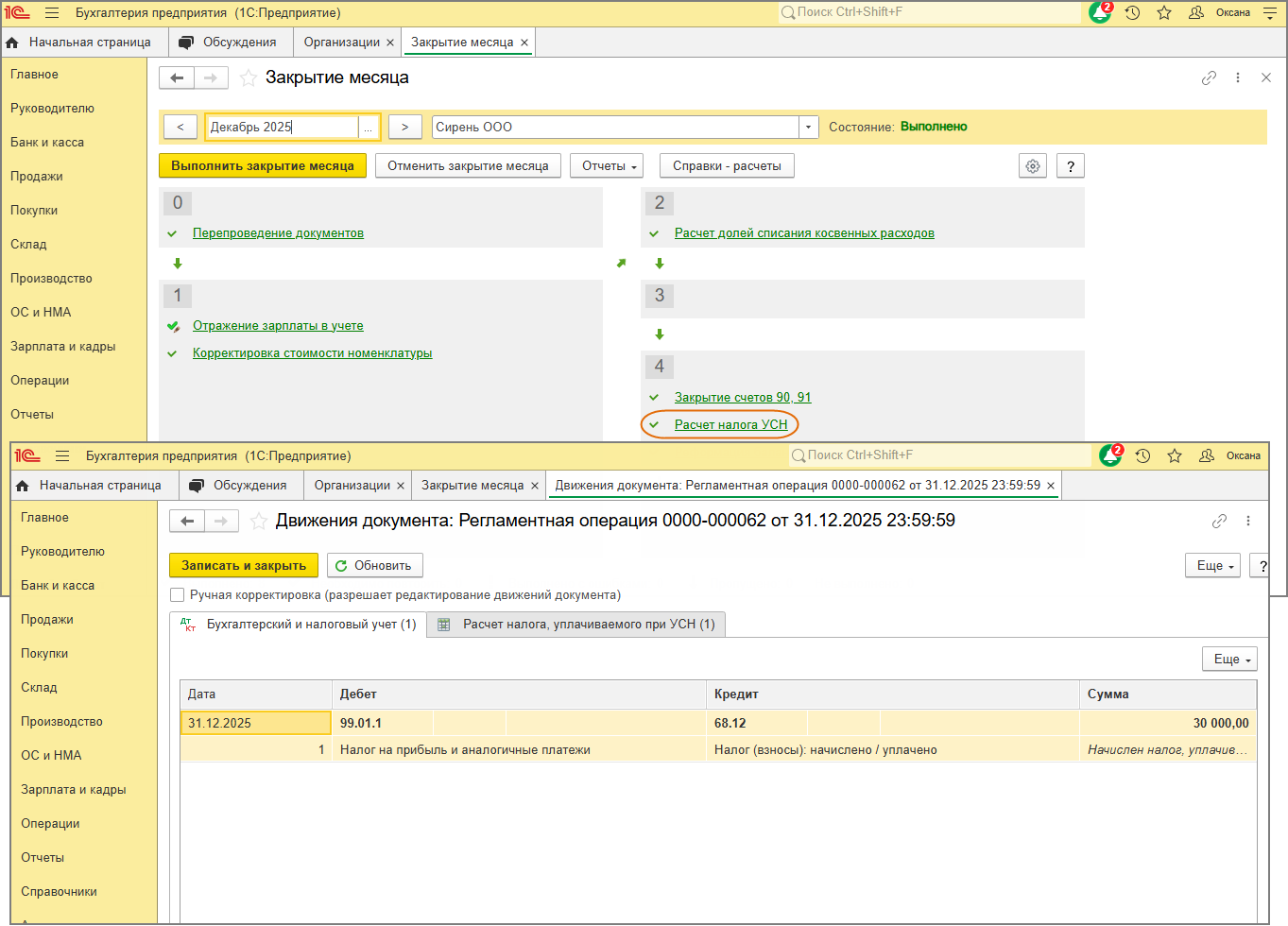The height and width of the screenshot is (926, 1288).
Task: Go forward in Закрытие месяца form
Action: (211, 77)
